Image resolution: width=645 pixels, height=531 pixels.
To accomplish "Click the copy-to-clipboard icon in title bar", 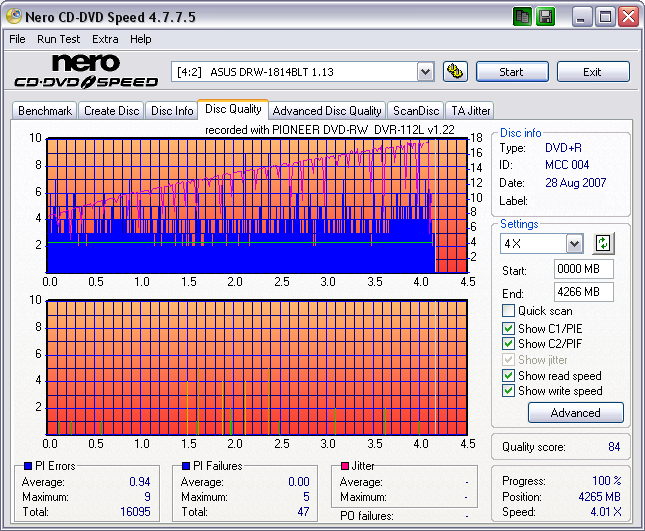I will tap(523, 17).
